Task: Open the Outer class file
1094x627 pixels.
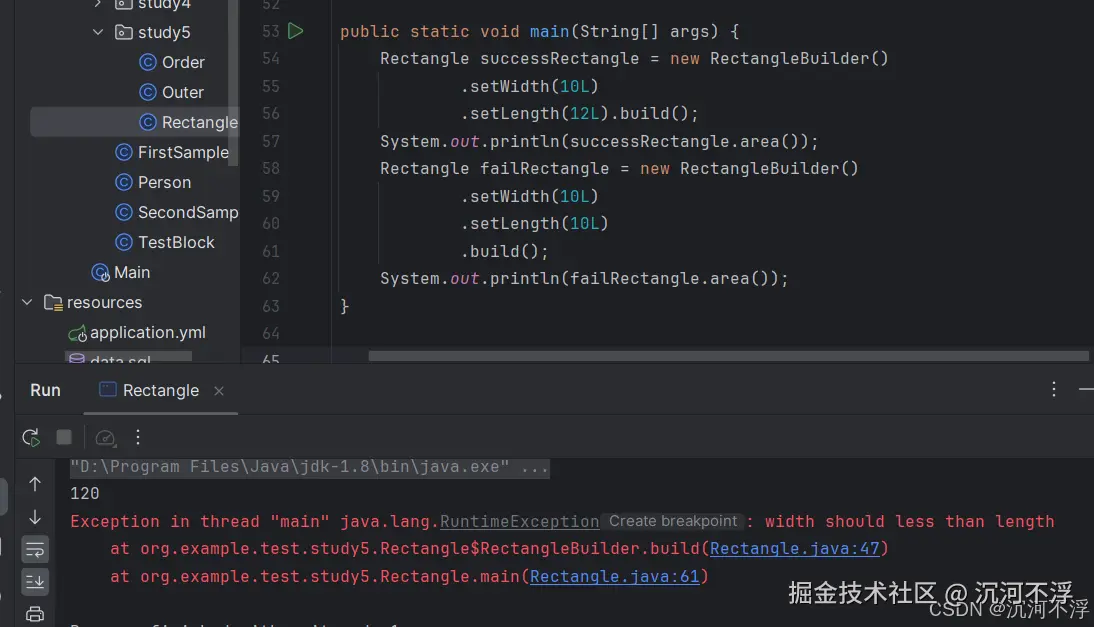Action: click(x=172, y=92)
